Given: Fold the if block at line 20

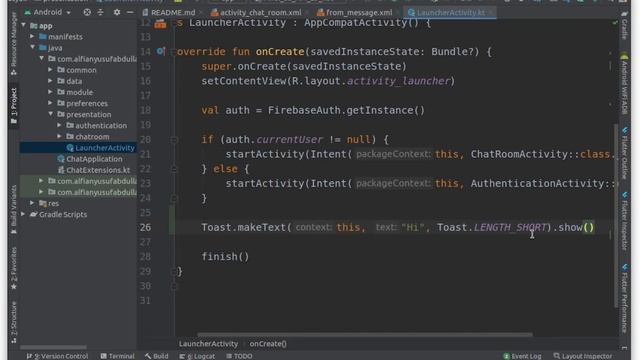Looking at the screenshot, I should 174,140.
